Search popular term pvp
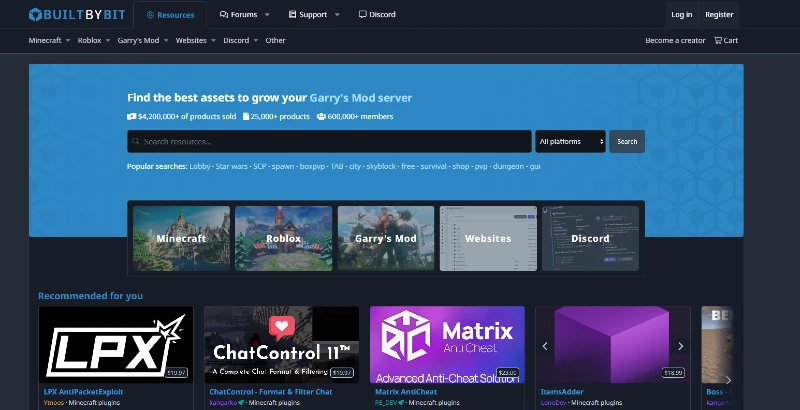The image size is (800, 410). tap(481, 166)
